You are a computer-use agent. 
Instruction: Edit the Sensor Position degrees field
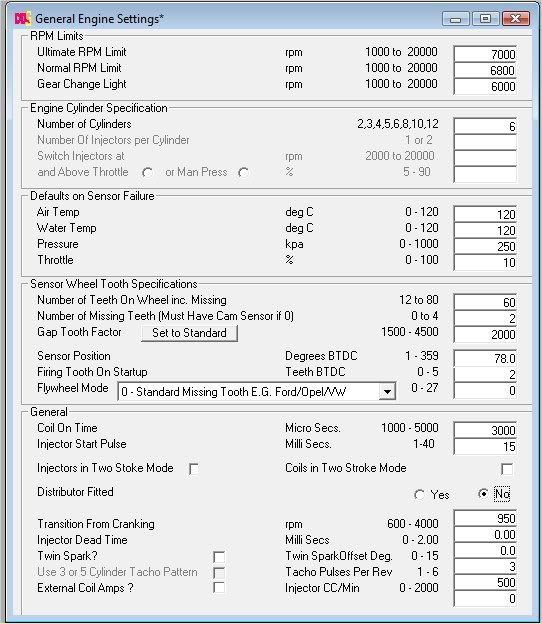485,358
